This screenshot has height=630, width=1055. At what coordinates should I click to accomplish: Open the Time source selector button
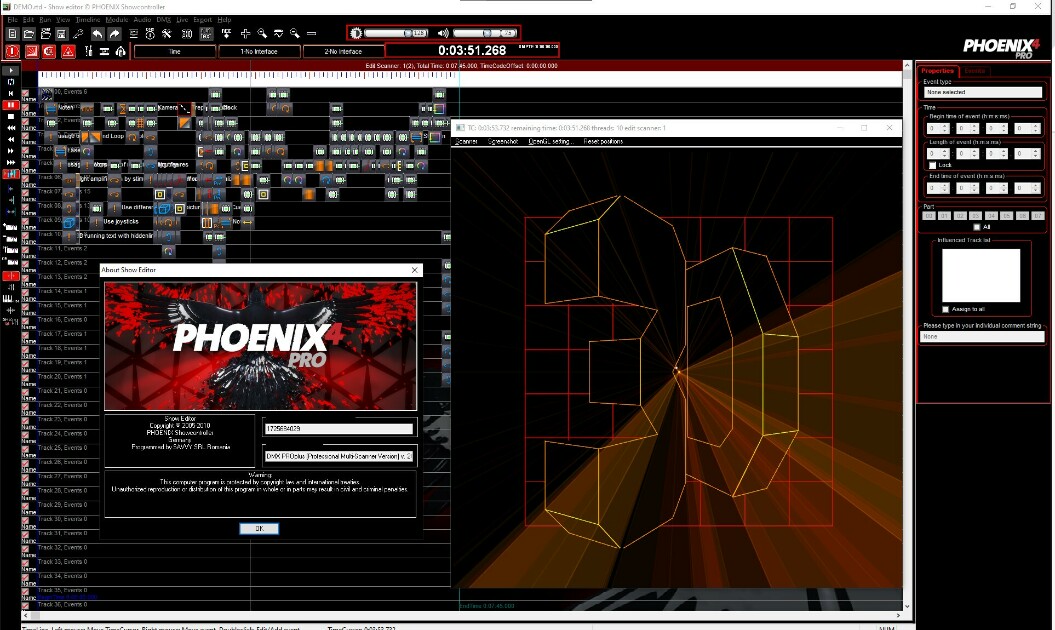tap(175, 51)
